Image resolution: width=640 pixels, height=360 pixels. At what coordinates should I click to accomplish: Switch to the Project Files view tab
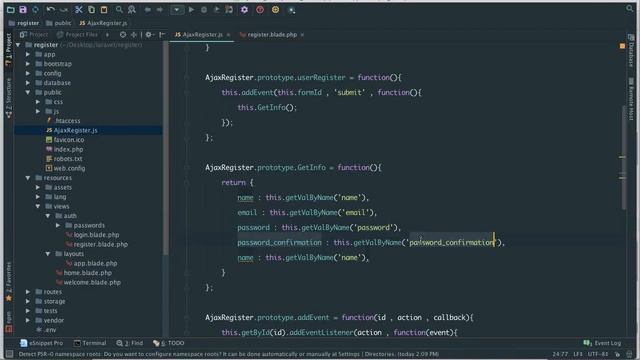coord(78,35)
